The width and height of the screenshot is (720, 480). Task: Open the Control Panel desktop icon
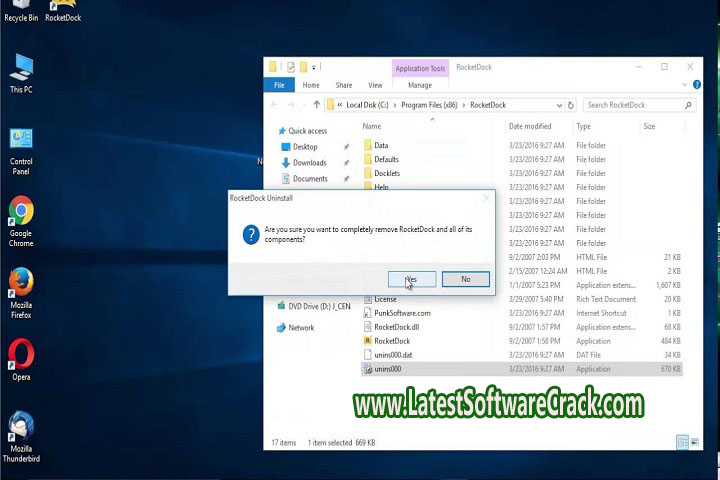(21, 152)
